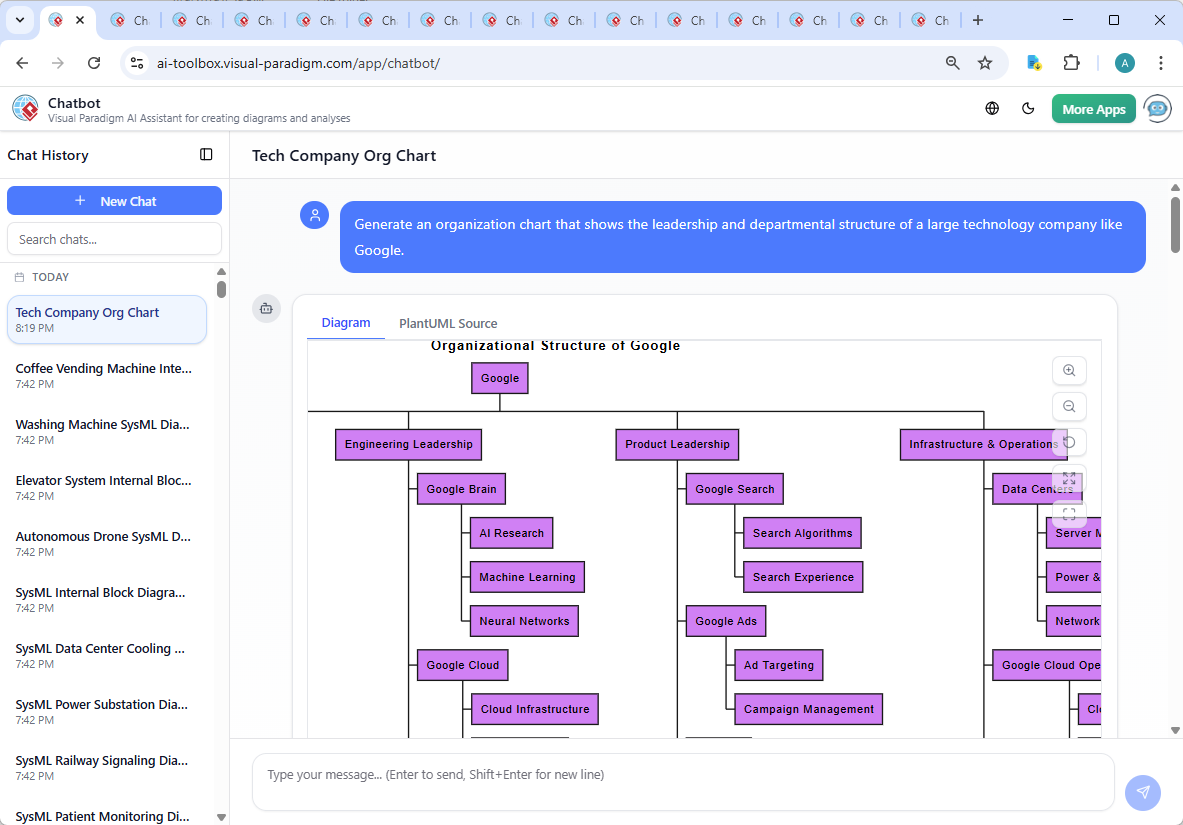View site information icon in address bar
Screen dimensions: 1183x825
[137, 63]
